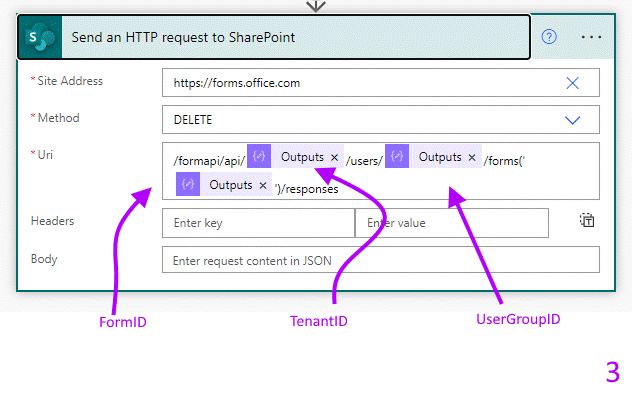Click the /users/ text in Uri

pos(364,161)
